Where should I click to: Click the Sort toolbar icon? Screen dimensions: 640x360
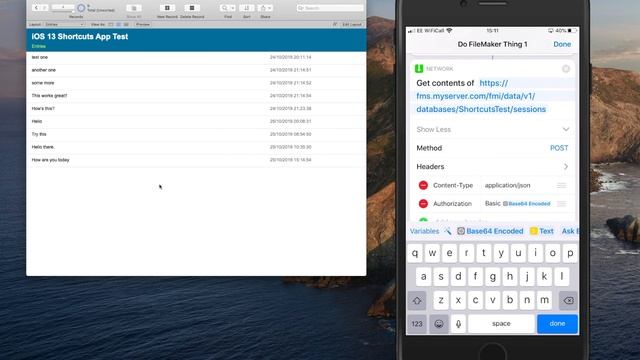(247, 8)
